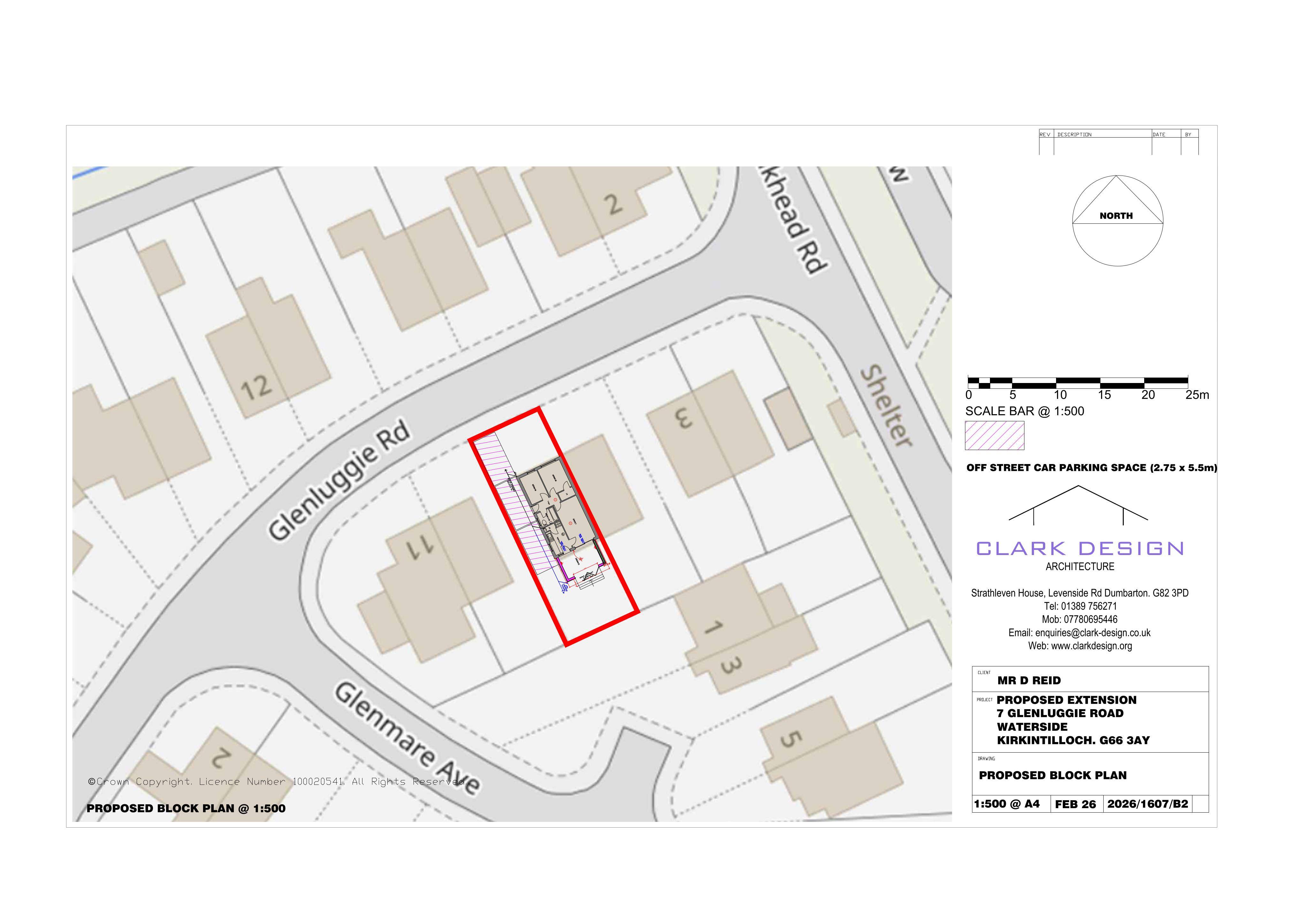Click the Clark Design roof logo
The width and height of the screenshot is (1308, 924).
(x=1078, y=505)
